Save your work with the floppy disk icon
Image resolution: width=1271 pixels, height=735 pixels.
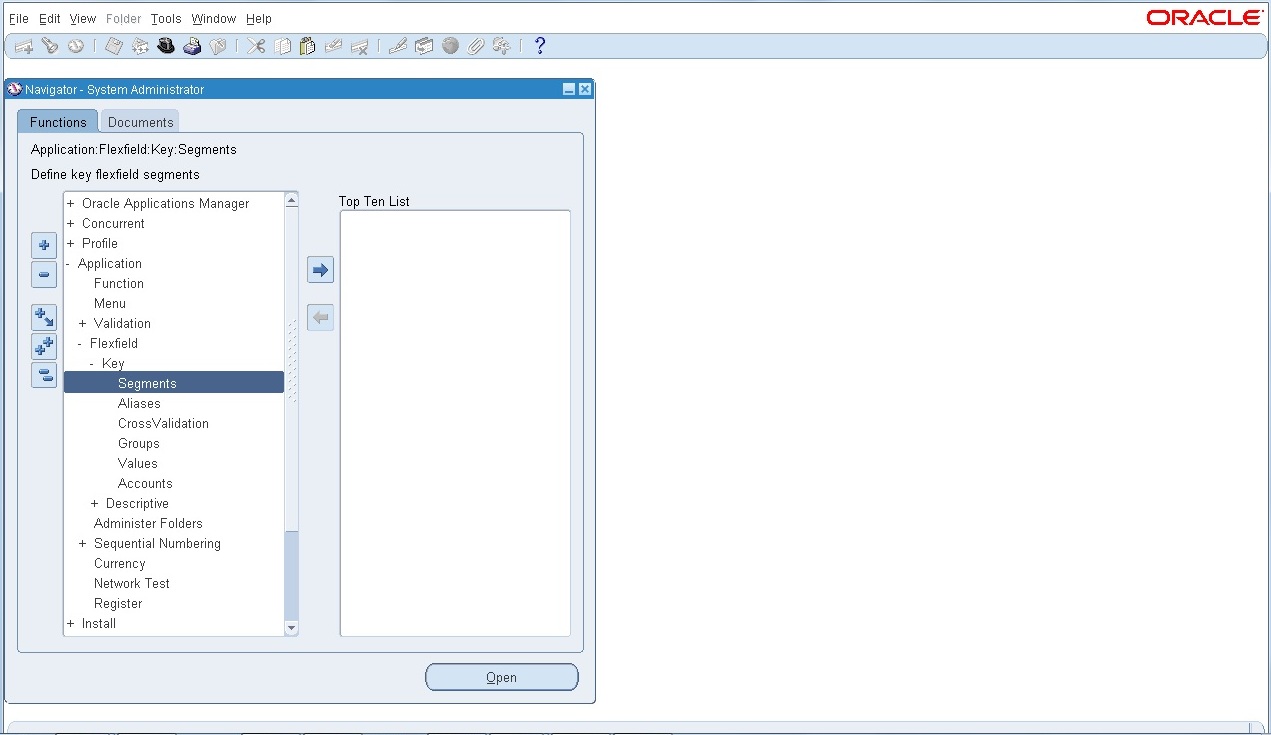(113, 45)
